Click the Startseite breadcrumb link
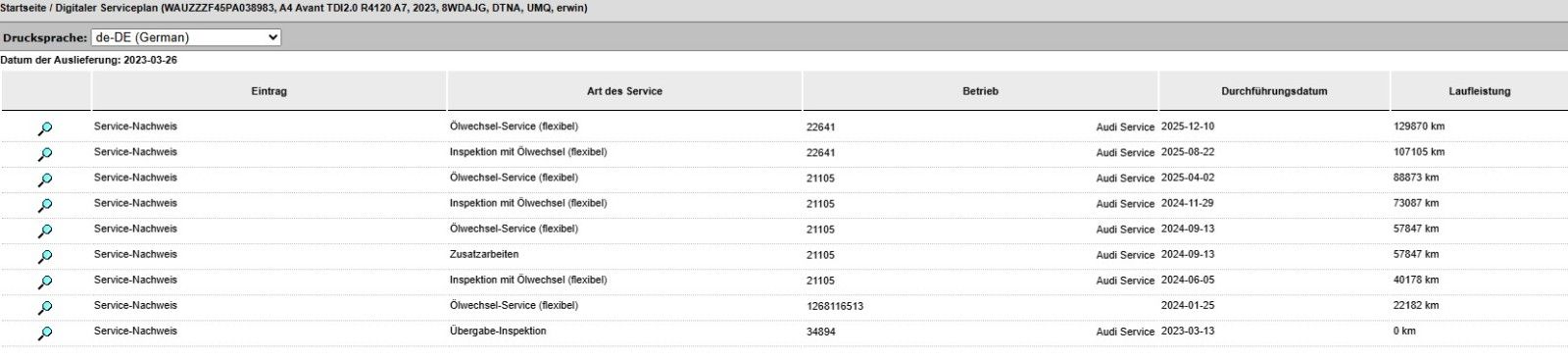Viewport: 1568px width, 359px height. point(24,8)
